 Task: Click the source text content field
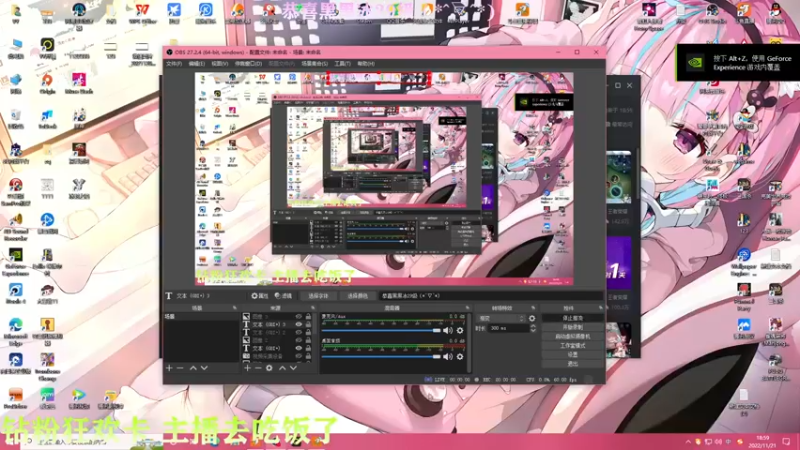tap(490, 296)
